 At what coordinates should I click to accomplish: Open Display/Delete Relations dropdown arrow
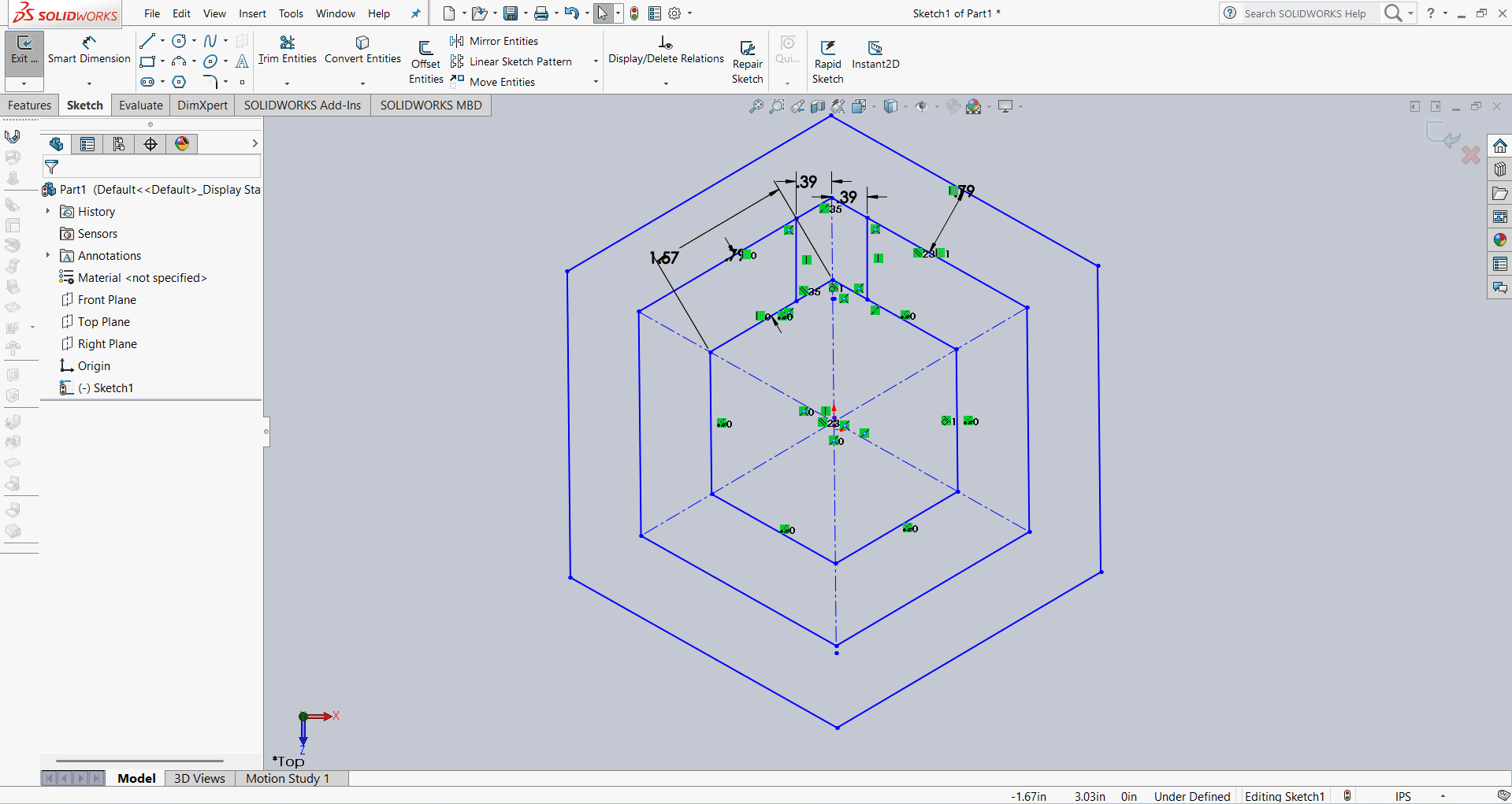point(666,83)
